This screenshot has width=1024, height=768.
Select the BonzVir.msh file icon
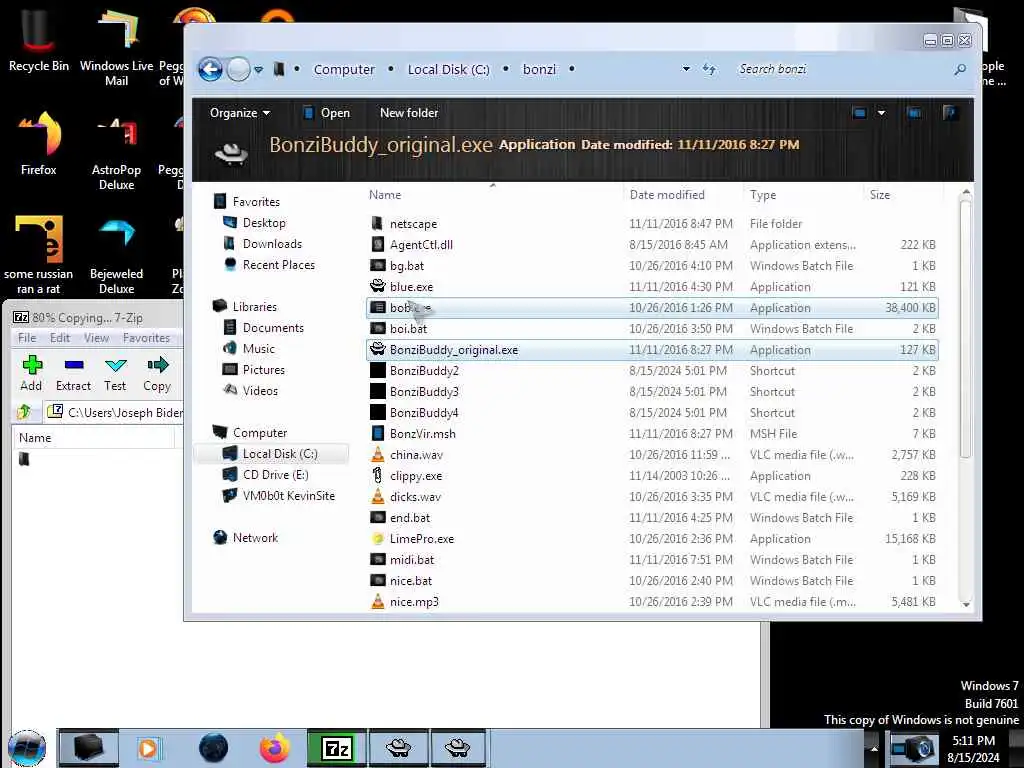[377, 433]
